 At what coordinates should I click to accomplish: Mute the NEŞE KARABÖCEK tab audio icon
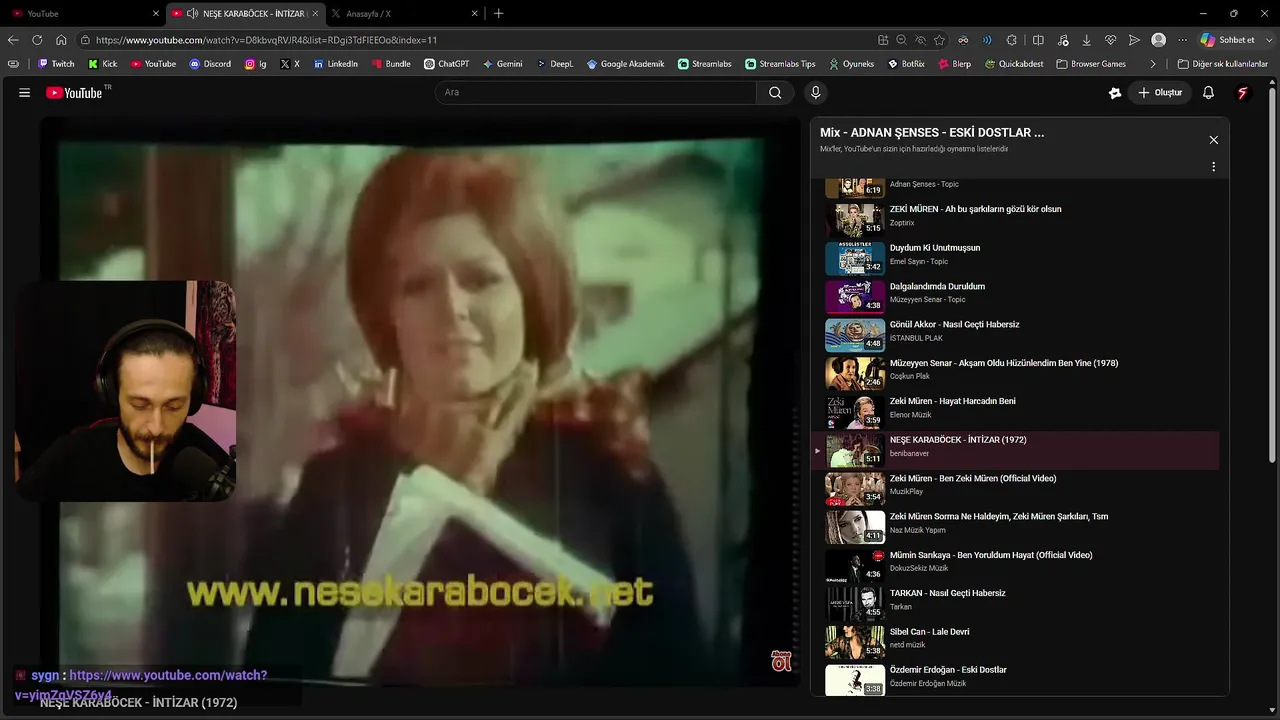[192, 14]
